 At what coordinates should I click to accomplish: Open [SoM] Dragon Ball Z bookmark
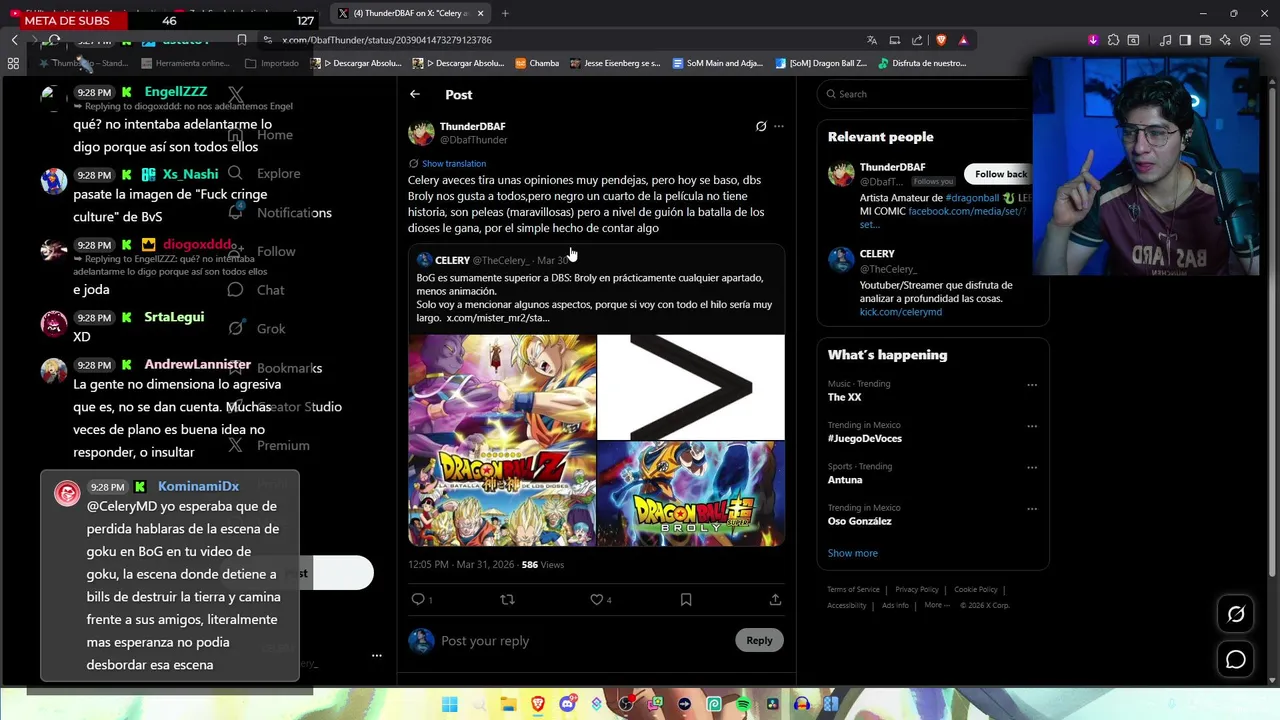[821, 63]
